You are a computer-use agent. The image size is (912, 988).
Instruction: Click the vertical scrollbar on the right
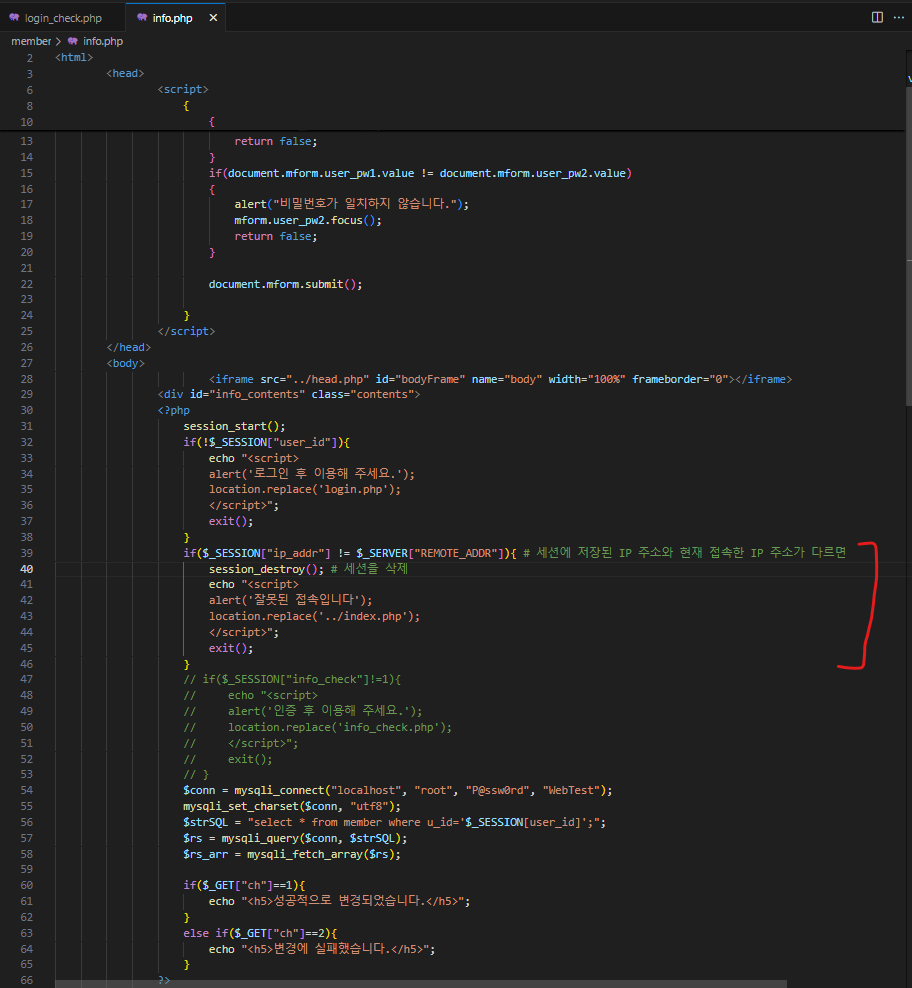click(908, 246)
